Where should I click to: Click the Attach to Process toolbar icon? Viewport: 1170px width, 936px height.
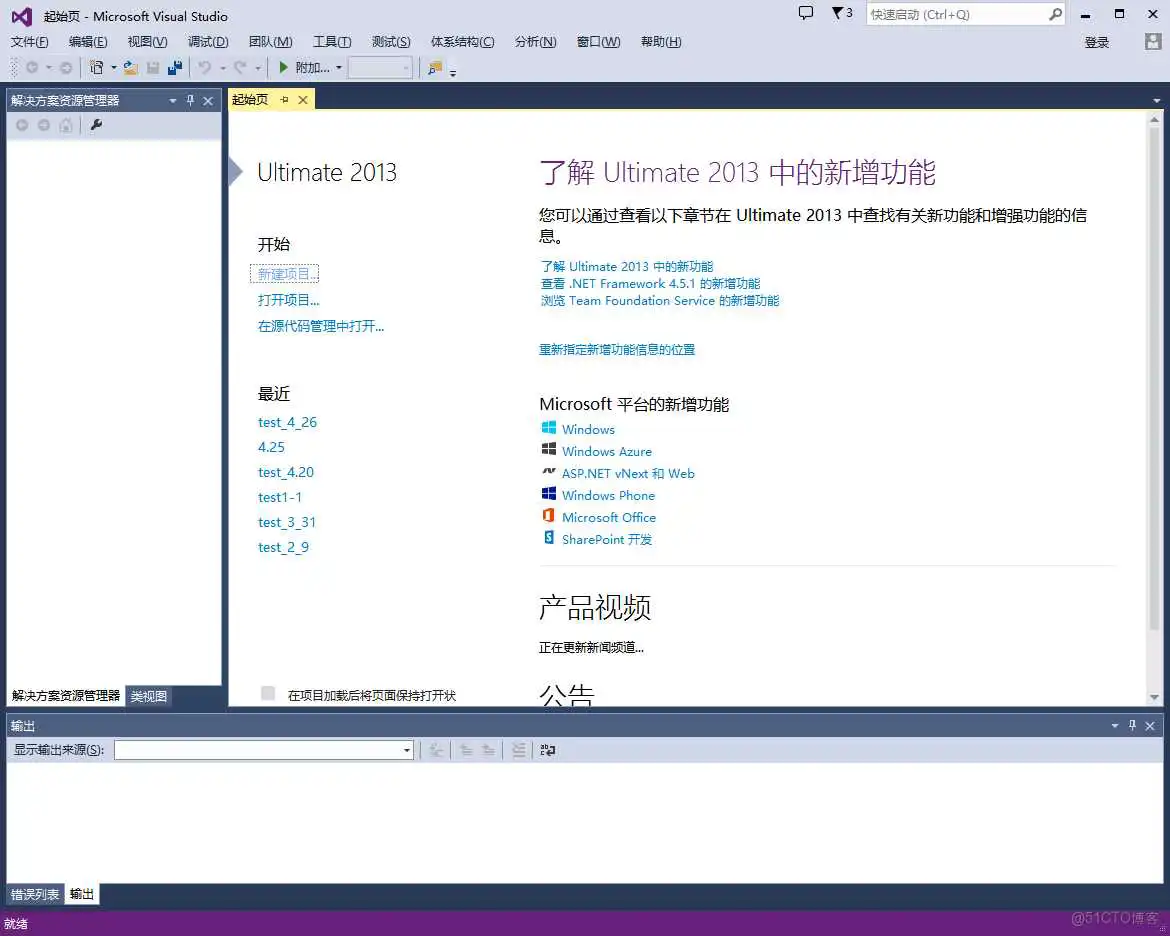click(308, 68)
